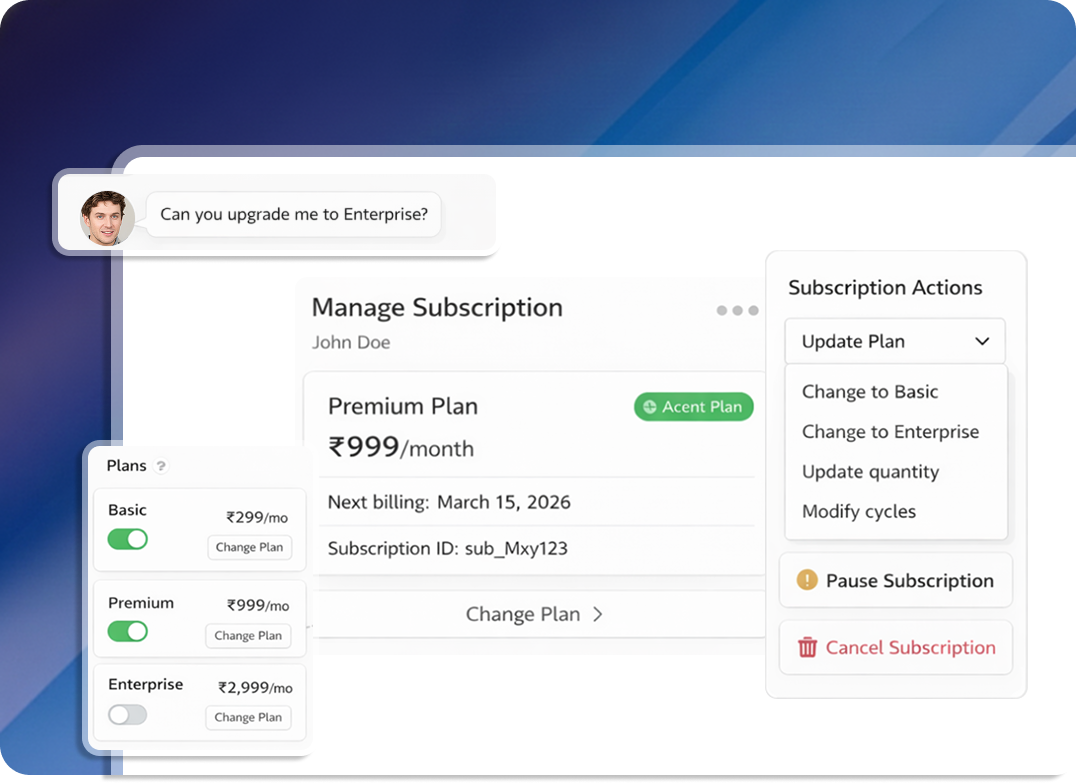Enable the Enterprise plan toggle
The width and height of the screenshot is (1076, 783).
tap(127, 716)
